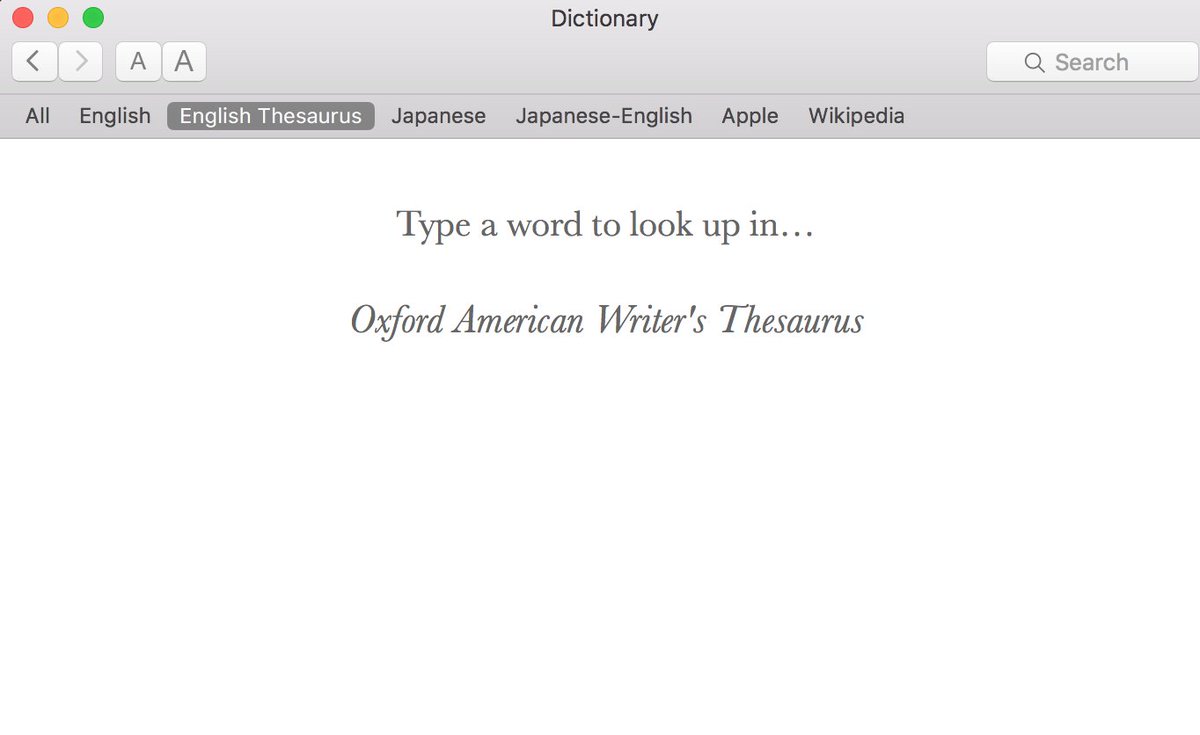The height and width of the screenshot is (735, 1200).
Task: Select the English Thesaurus tab
Action: (x=271, y=116)
